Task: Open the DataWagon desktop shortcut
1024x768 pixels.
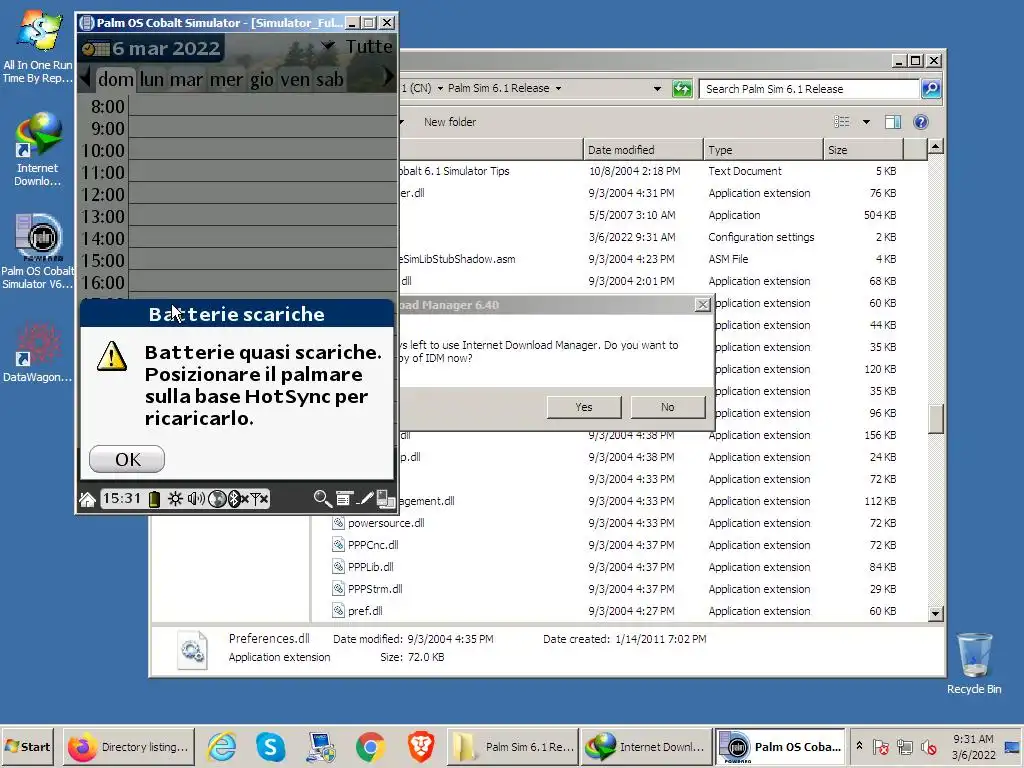Action: coord(38,353)
